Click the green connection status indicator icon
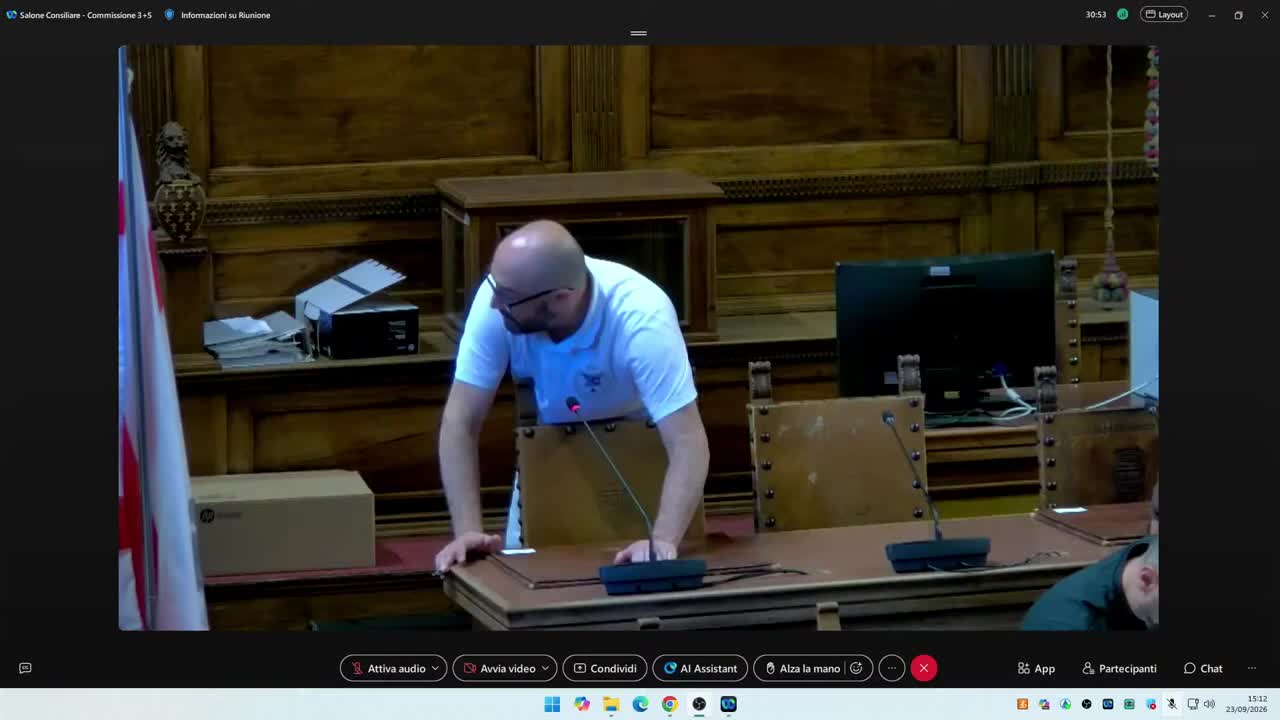1280x720 pixels. [1123, 15]
